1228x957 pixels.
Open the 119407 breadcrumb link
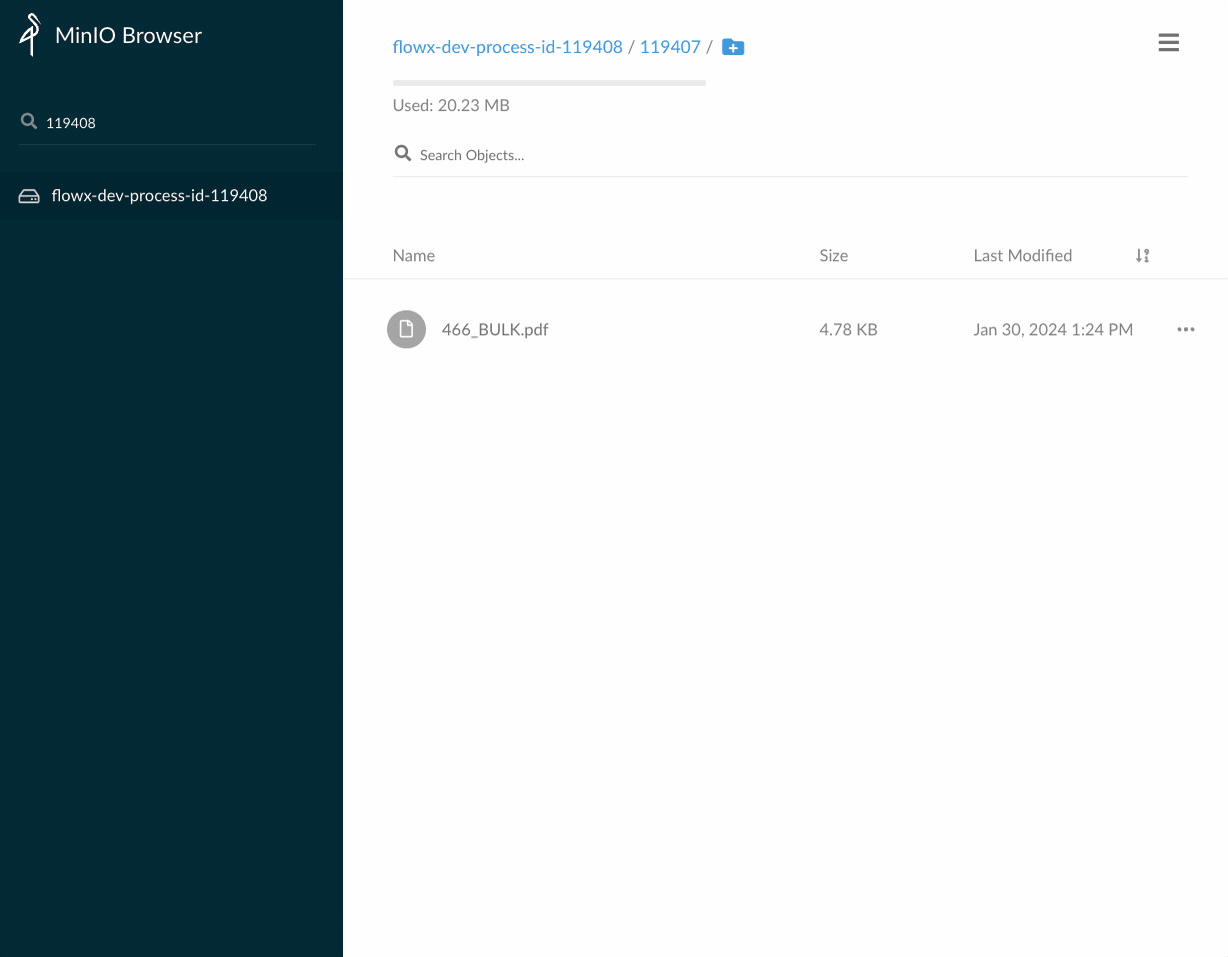tap(670, 47)
